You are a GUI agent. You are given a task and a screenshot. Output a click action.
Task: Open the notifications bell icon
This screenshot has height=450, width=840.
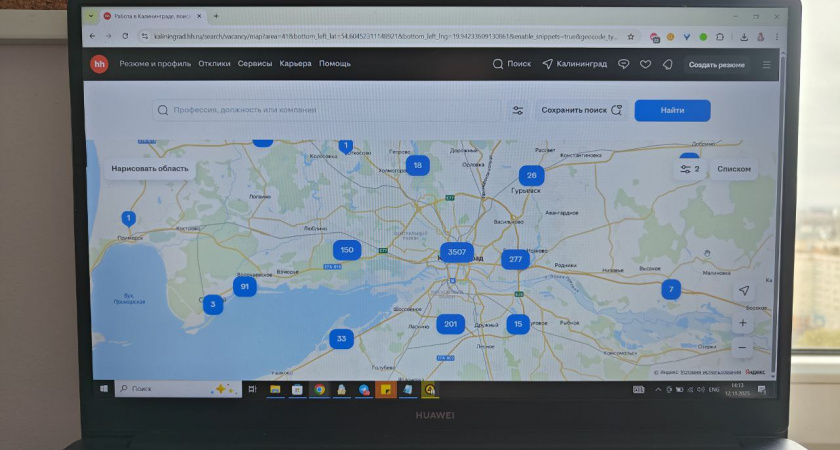click(667, 64)
